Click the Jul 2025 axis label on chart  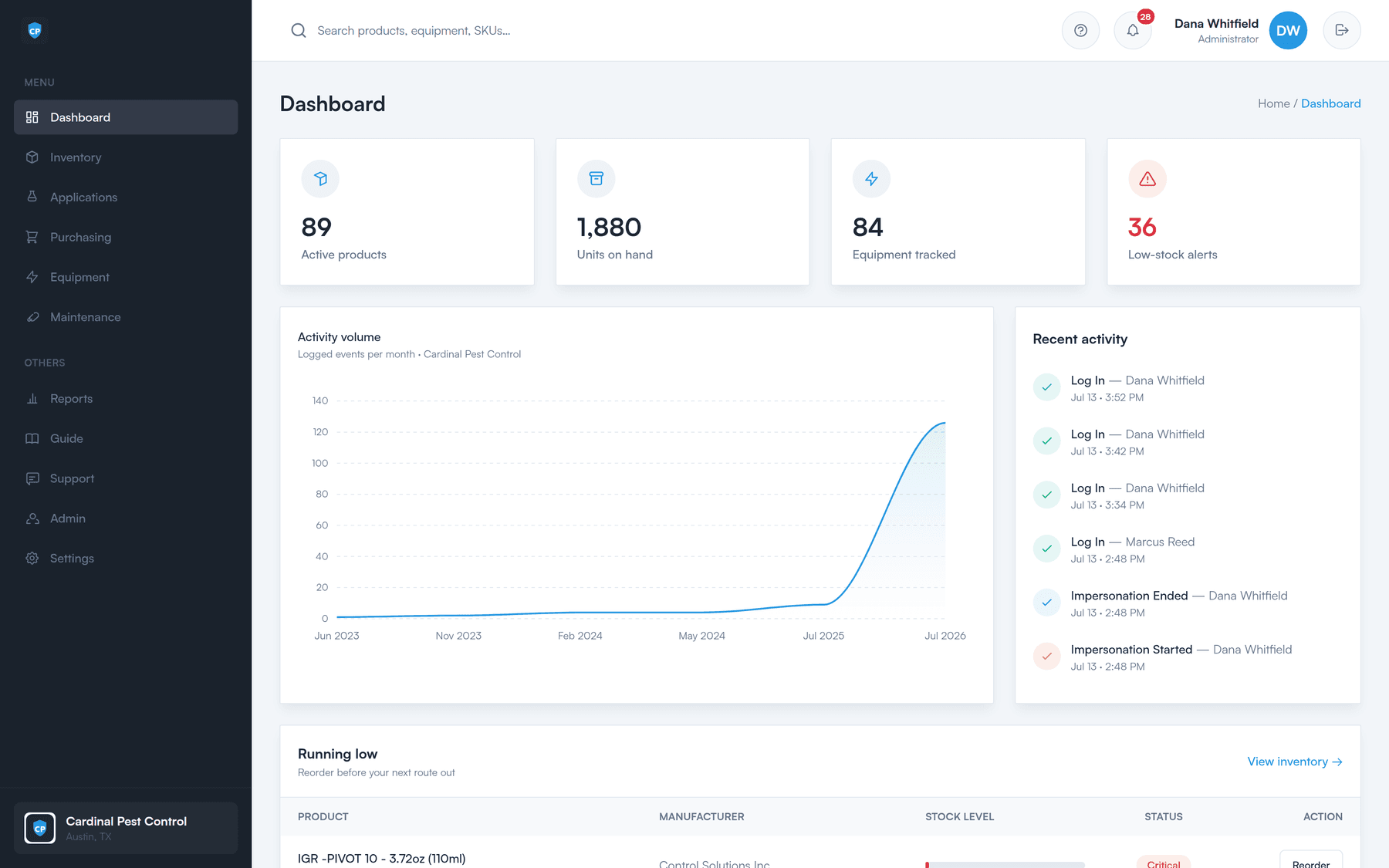[823, 636]
